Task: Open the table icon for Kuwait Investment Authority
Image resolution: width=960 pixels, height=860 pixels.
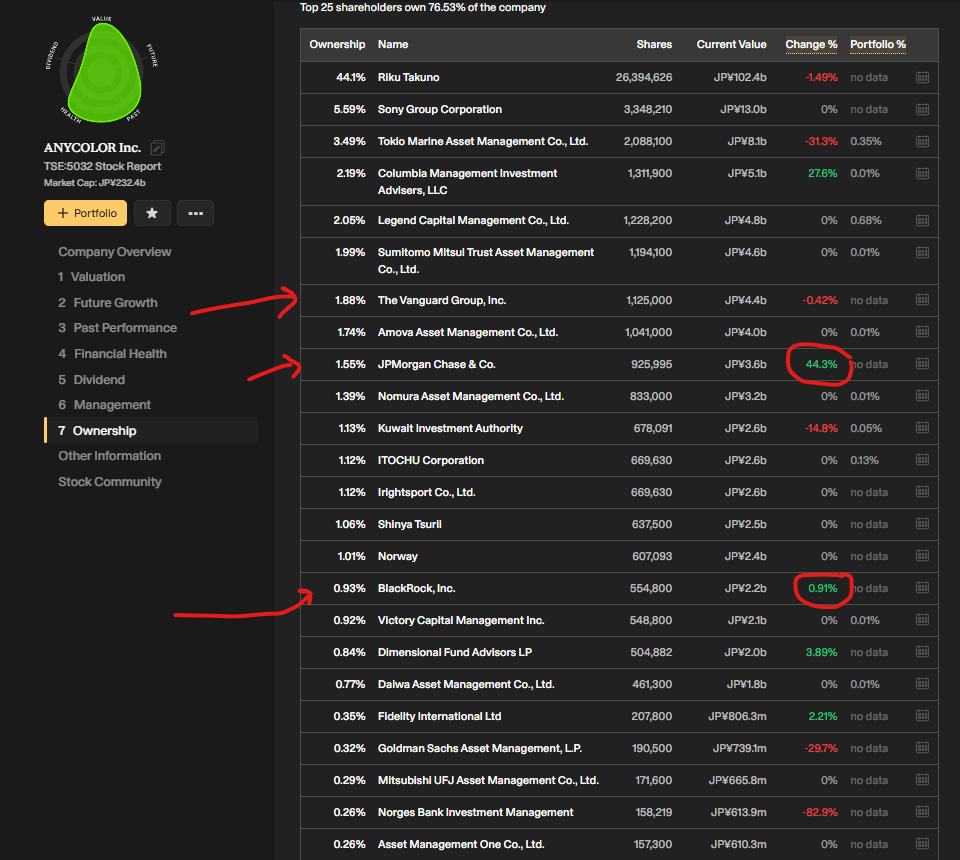Action: point(922,428)
